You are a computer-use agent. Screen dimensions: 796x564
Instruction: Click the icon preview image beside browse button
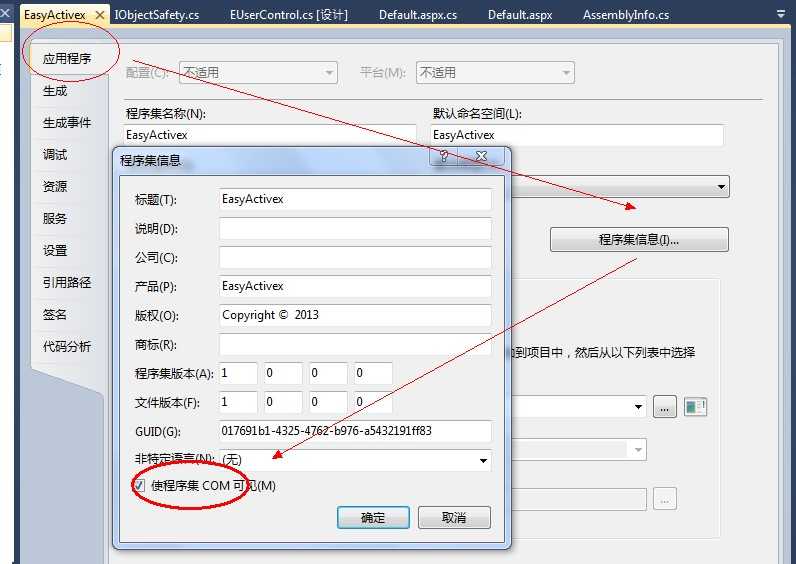pos(695,407)
